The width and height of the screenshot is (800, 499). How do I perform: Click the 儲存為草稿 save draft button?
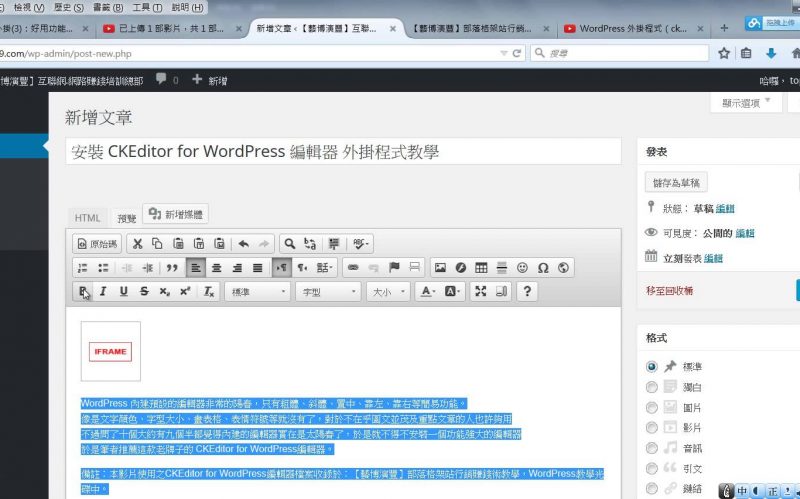678,182
